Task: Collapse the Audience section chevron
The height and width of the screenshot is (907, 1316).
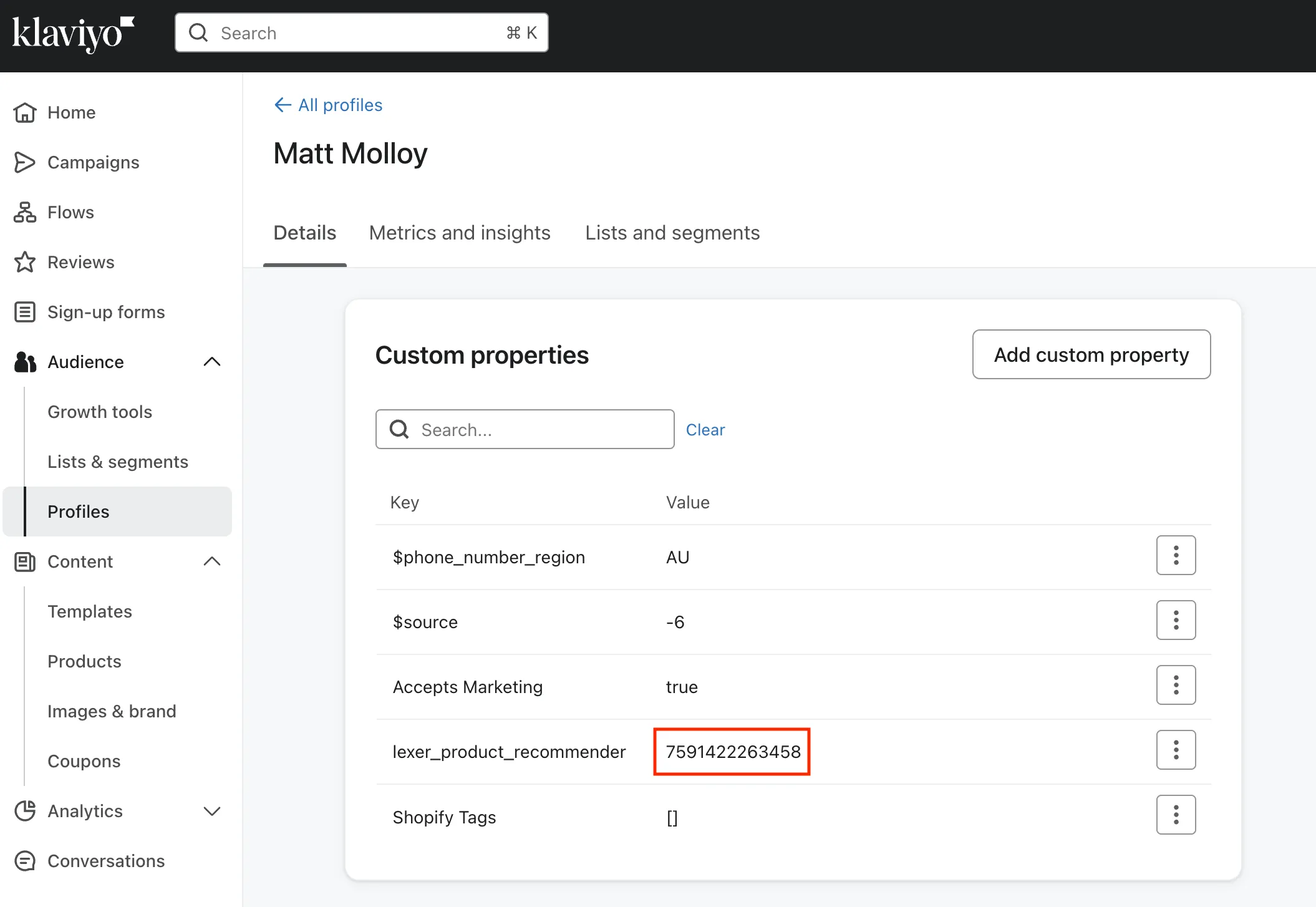Action: click(212, 362)
